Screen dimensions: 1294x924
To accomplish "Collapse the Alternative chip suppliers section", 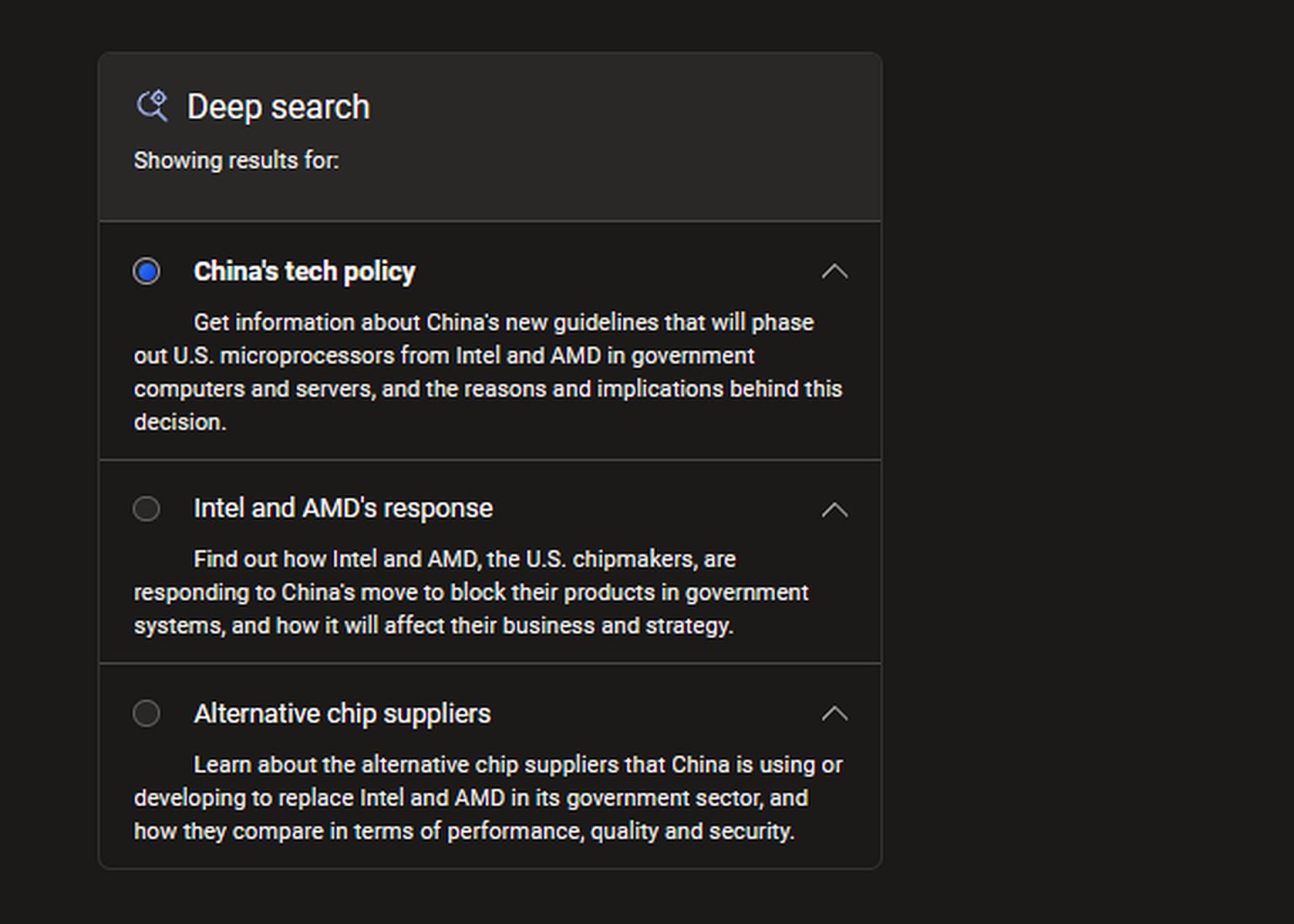I will (835, 713).
